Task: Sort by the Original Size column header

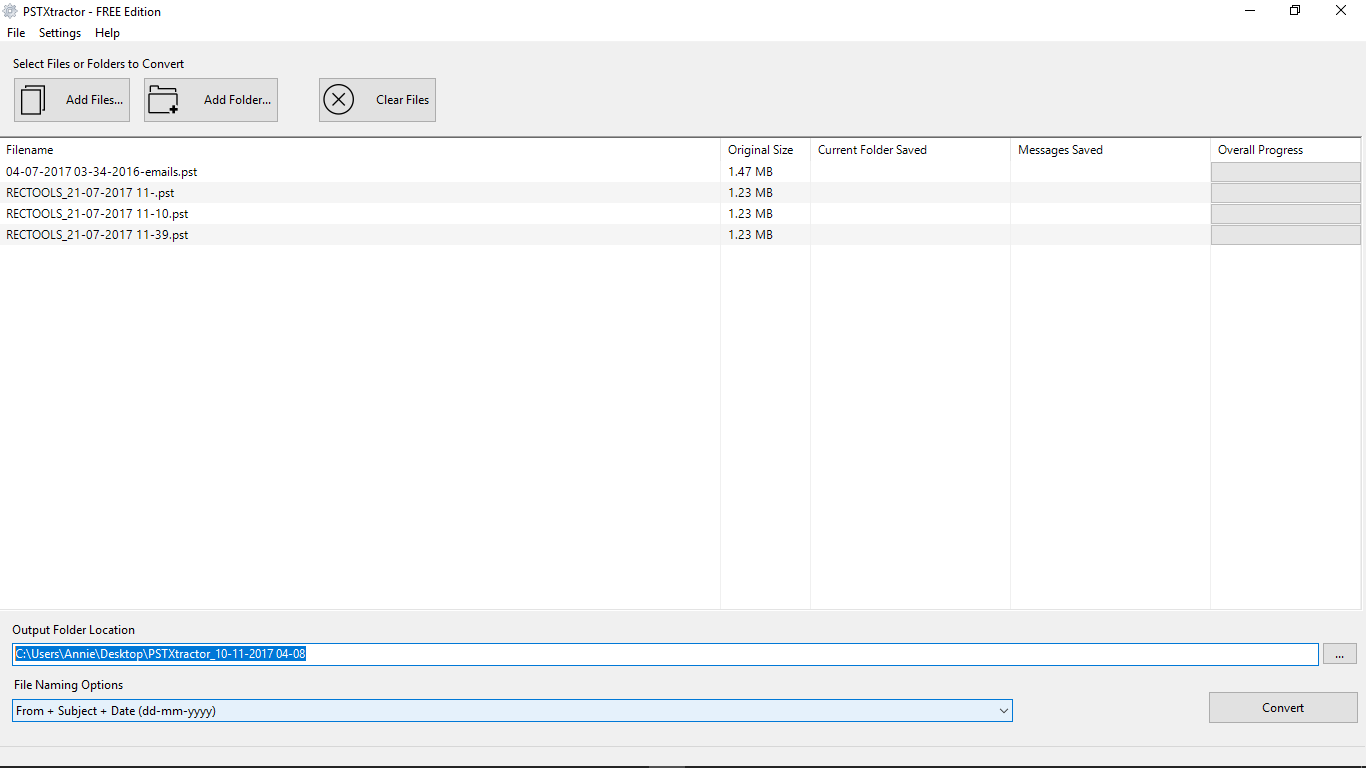Action: tap(760, 150)
